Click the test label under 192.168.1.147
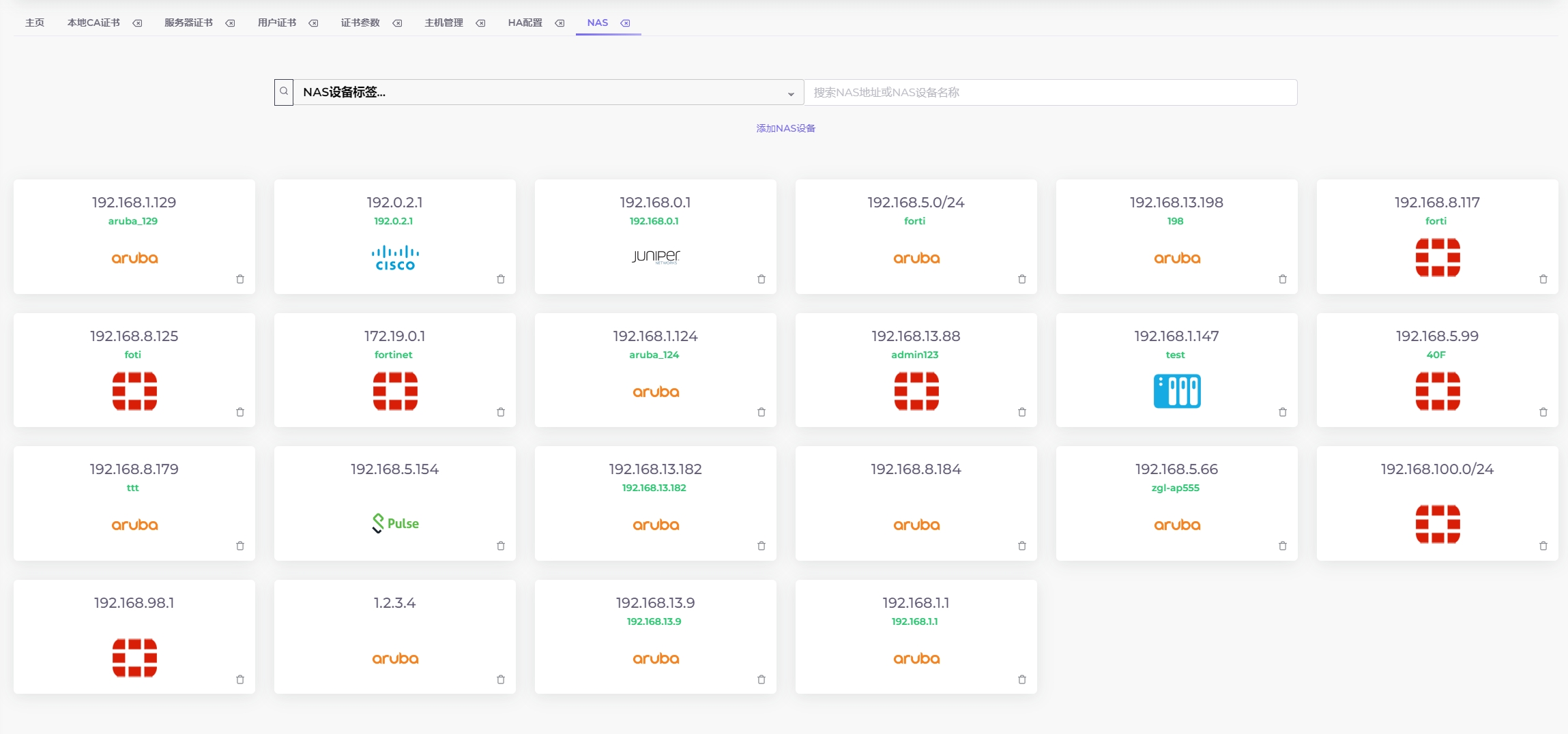Viewport: 1568px width, 734px height. point(1176,355)
